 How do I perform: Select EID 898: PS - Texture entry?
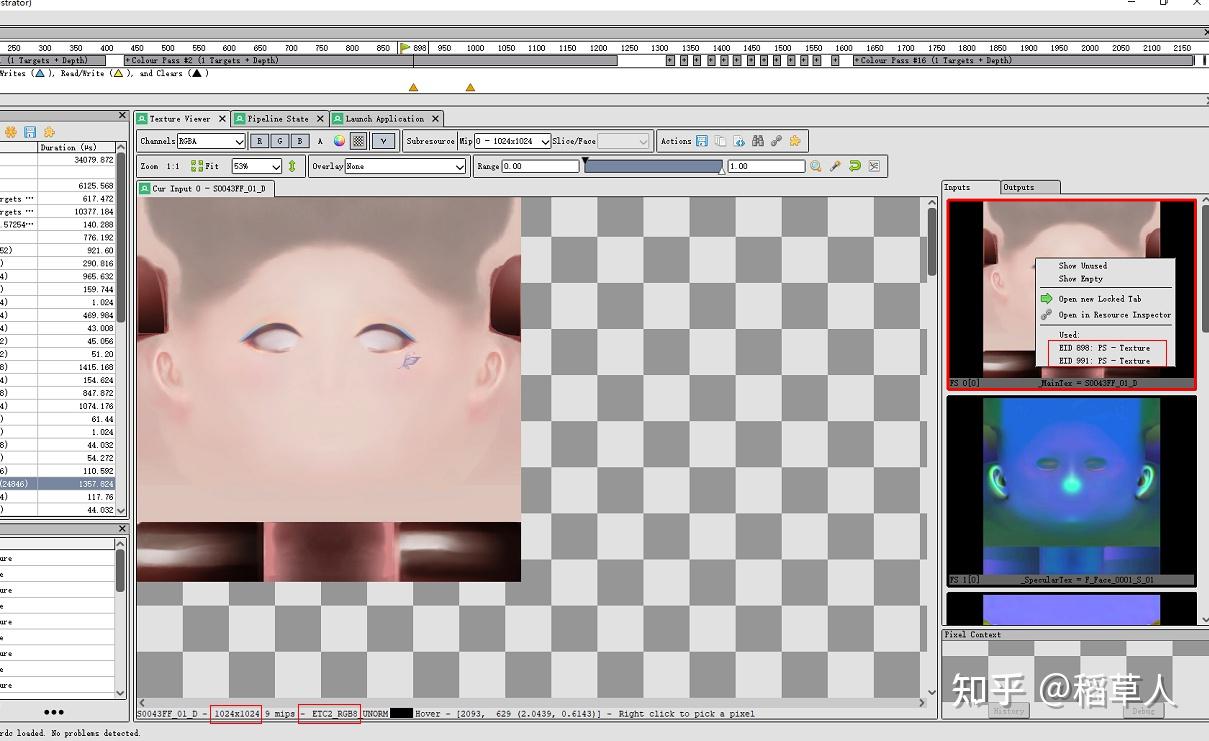click(x=1104, y=348)
